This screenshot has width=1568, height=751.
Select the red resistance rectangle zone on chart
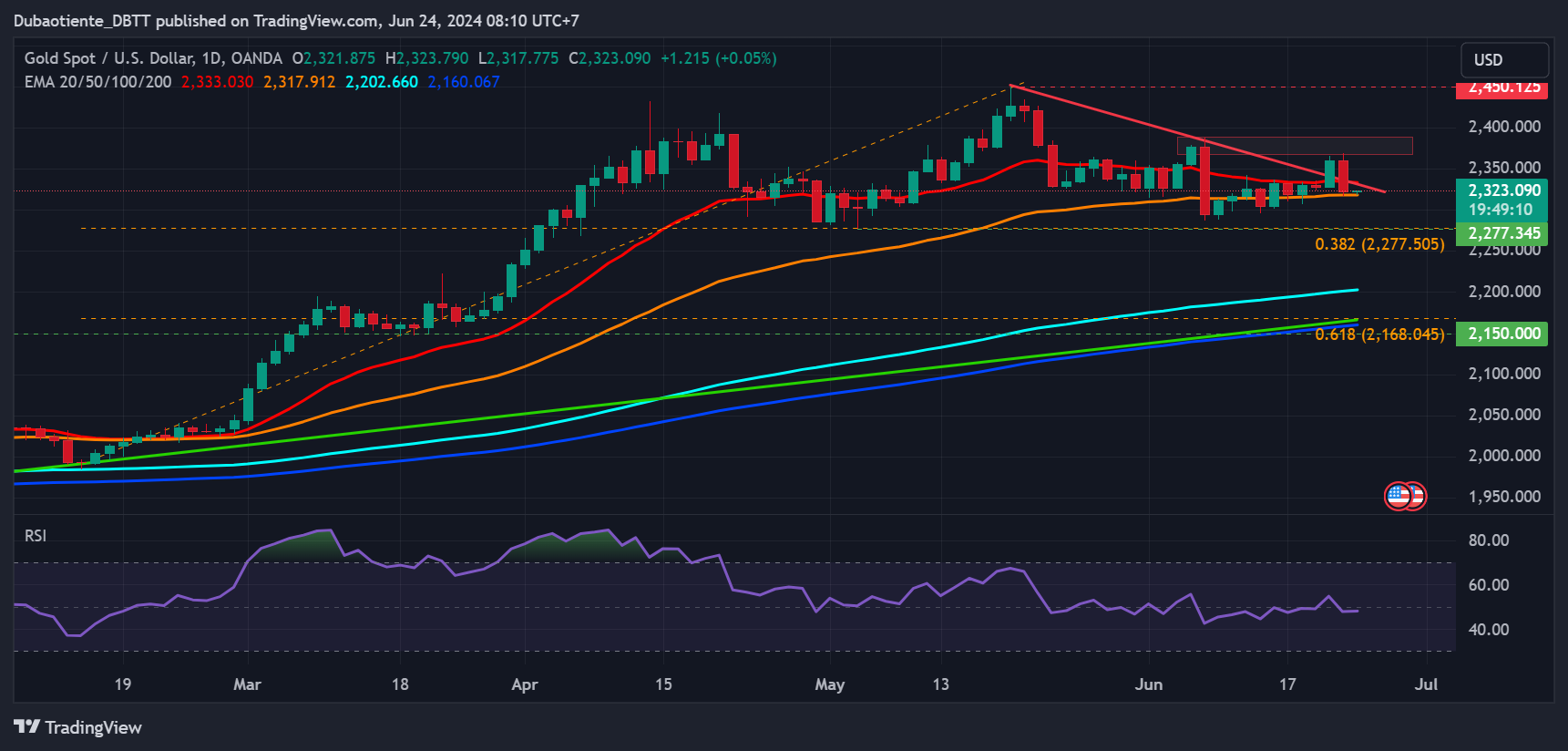[x=1295, y=146]
